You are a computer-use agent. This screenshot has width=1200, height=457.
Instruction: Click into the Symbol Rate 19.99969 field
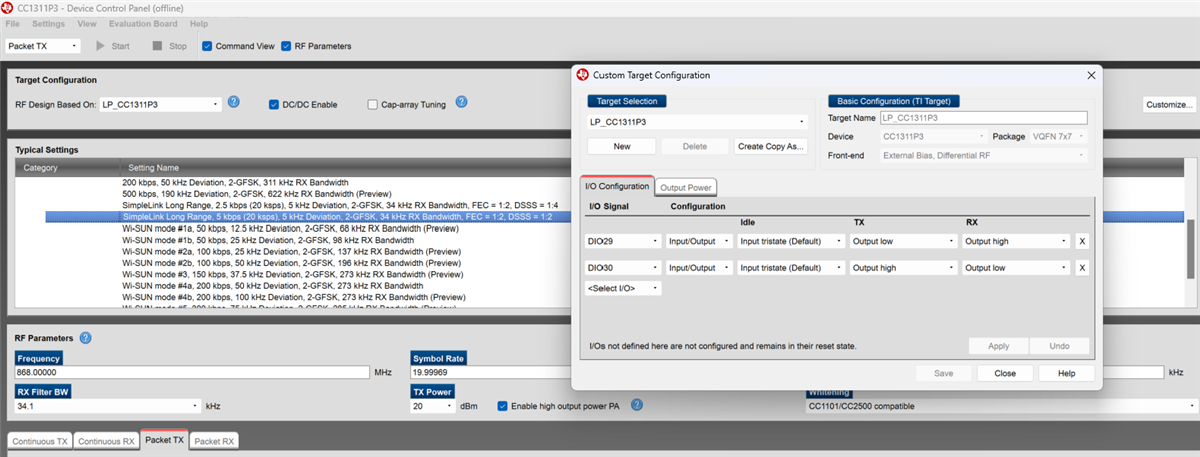coord(490,372)
